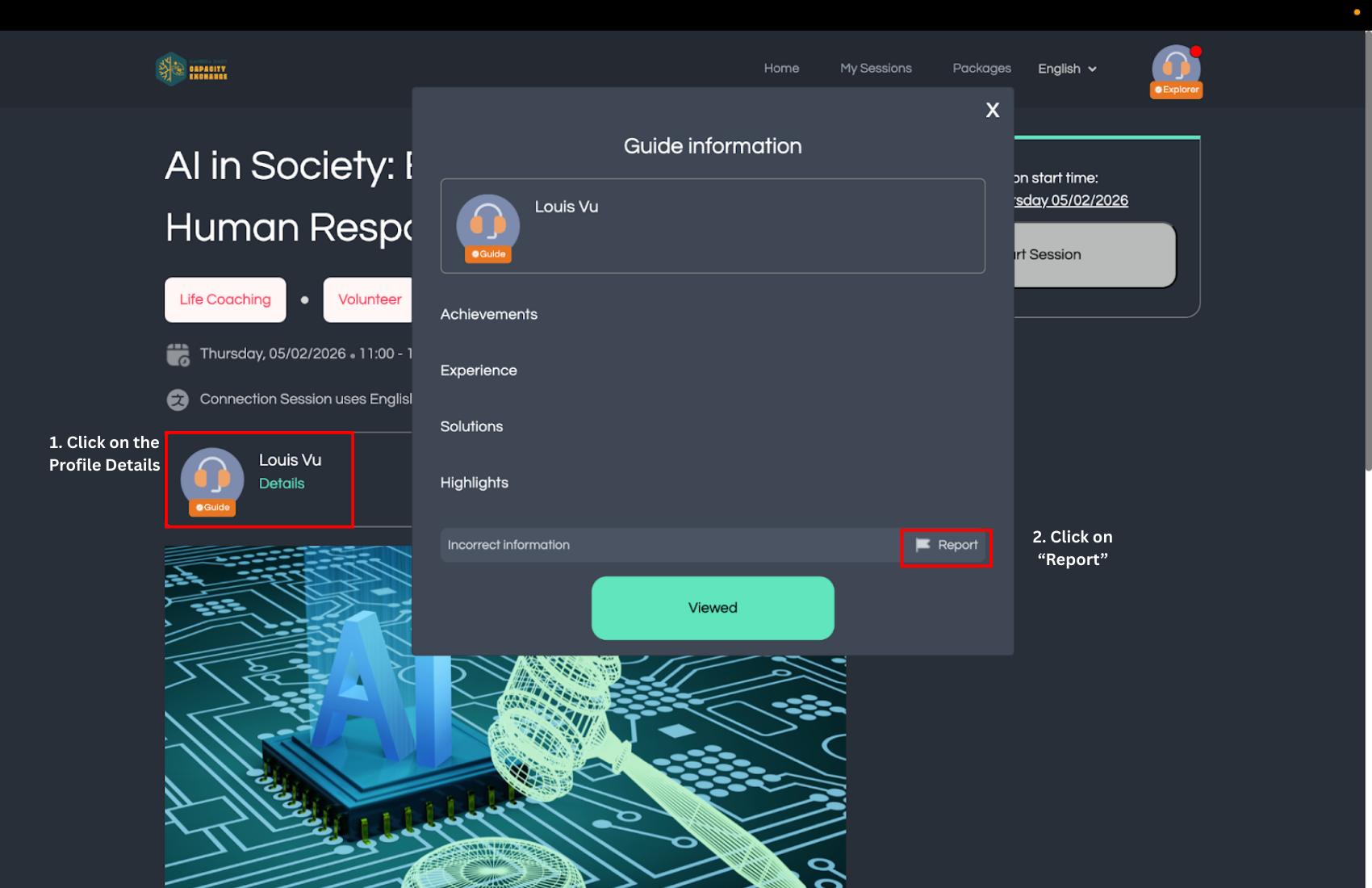The image size is (1372, 888).
Task: Open My Sessions in the navigation
Action: coord(876,69)
